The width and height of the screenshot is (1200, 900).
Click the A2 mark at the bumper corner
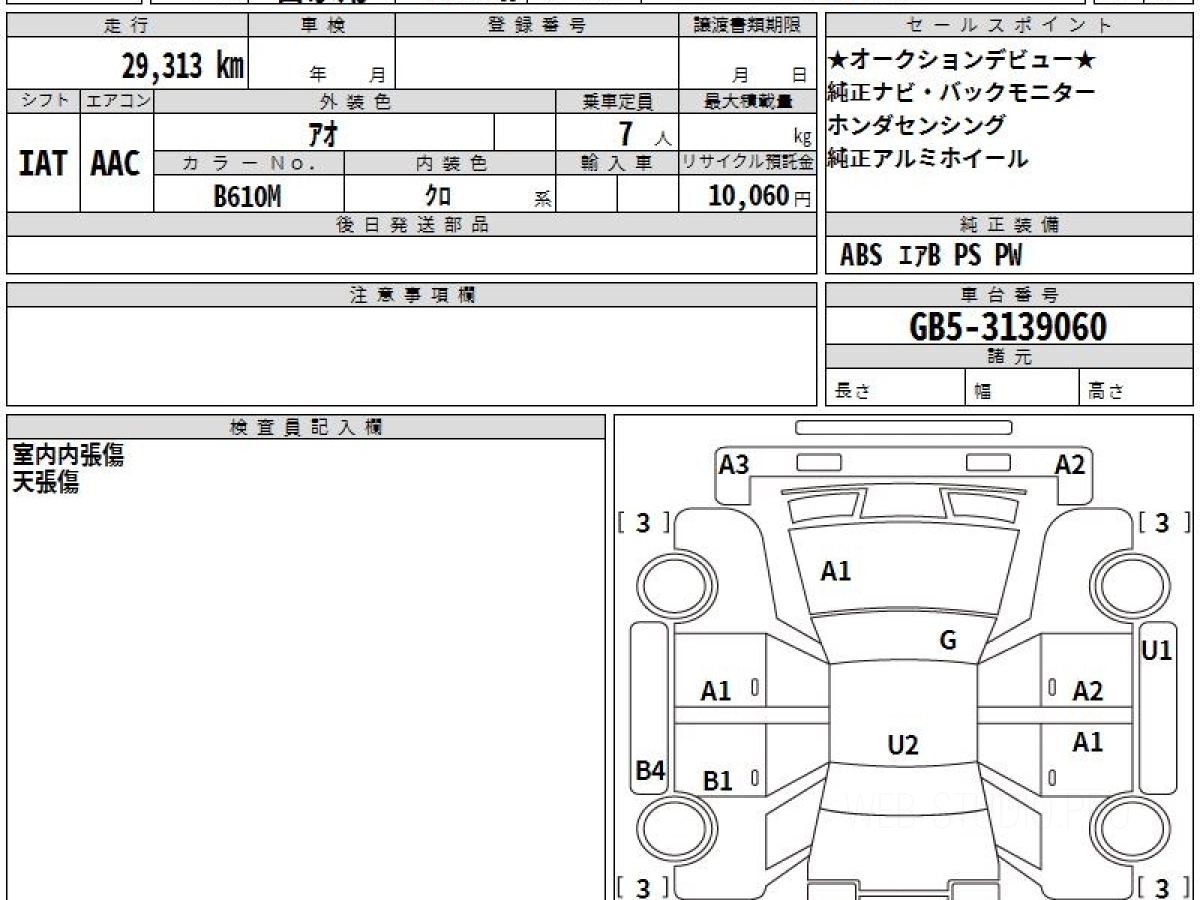click(1071, 465)
